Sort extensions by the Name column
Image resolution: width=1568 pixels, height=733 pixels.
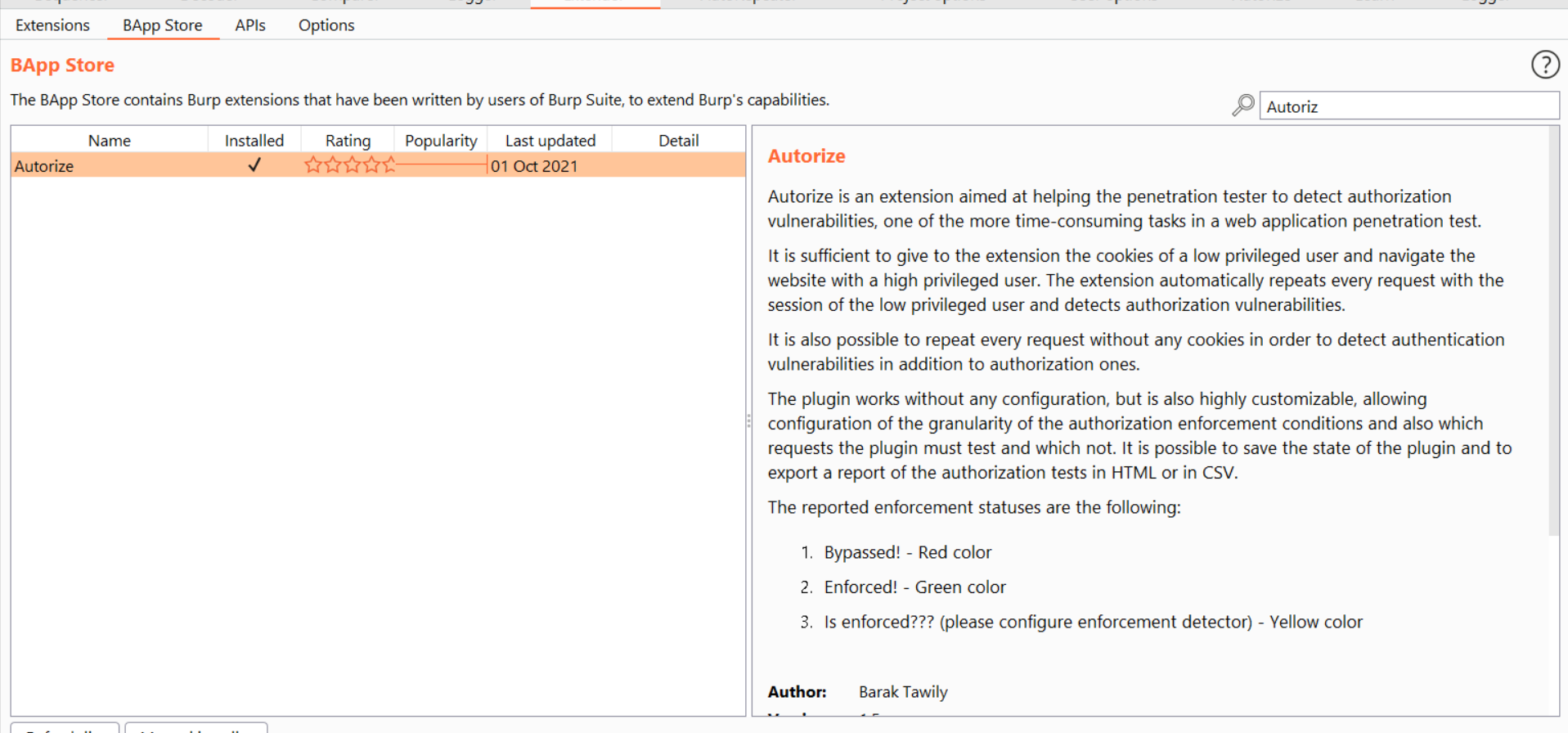[x=108, y=140]
